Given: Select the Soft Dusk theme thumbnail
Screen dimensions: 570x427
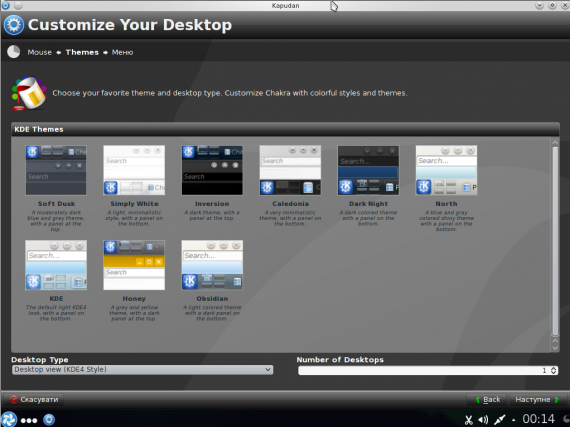Looking at the screenshot, I should [56, 170].
